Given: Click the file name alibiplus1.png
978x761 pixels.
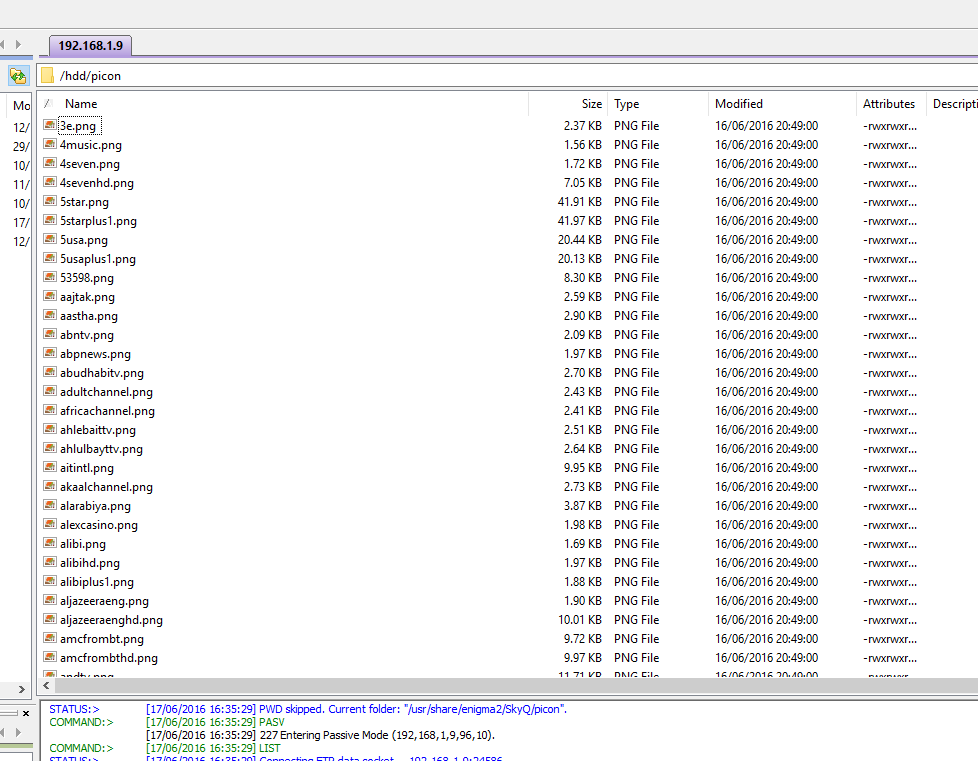Looking at the screenshot, I should pos(97,582).
